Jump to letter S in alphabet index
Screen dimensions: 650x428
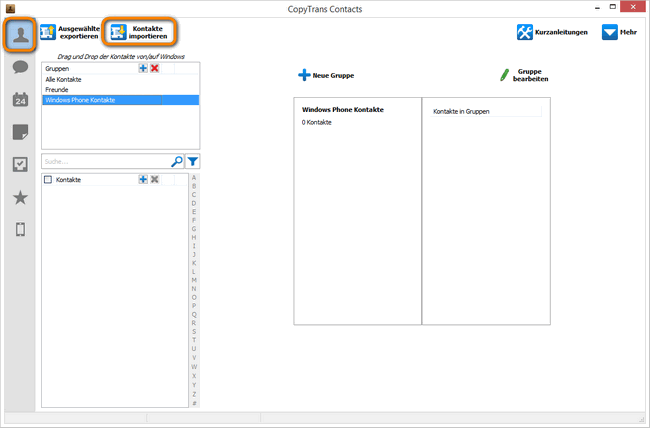[194, 331]
